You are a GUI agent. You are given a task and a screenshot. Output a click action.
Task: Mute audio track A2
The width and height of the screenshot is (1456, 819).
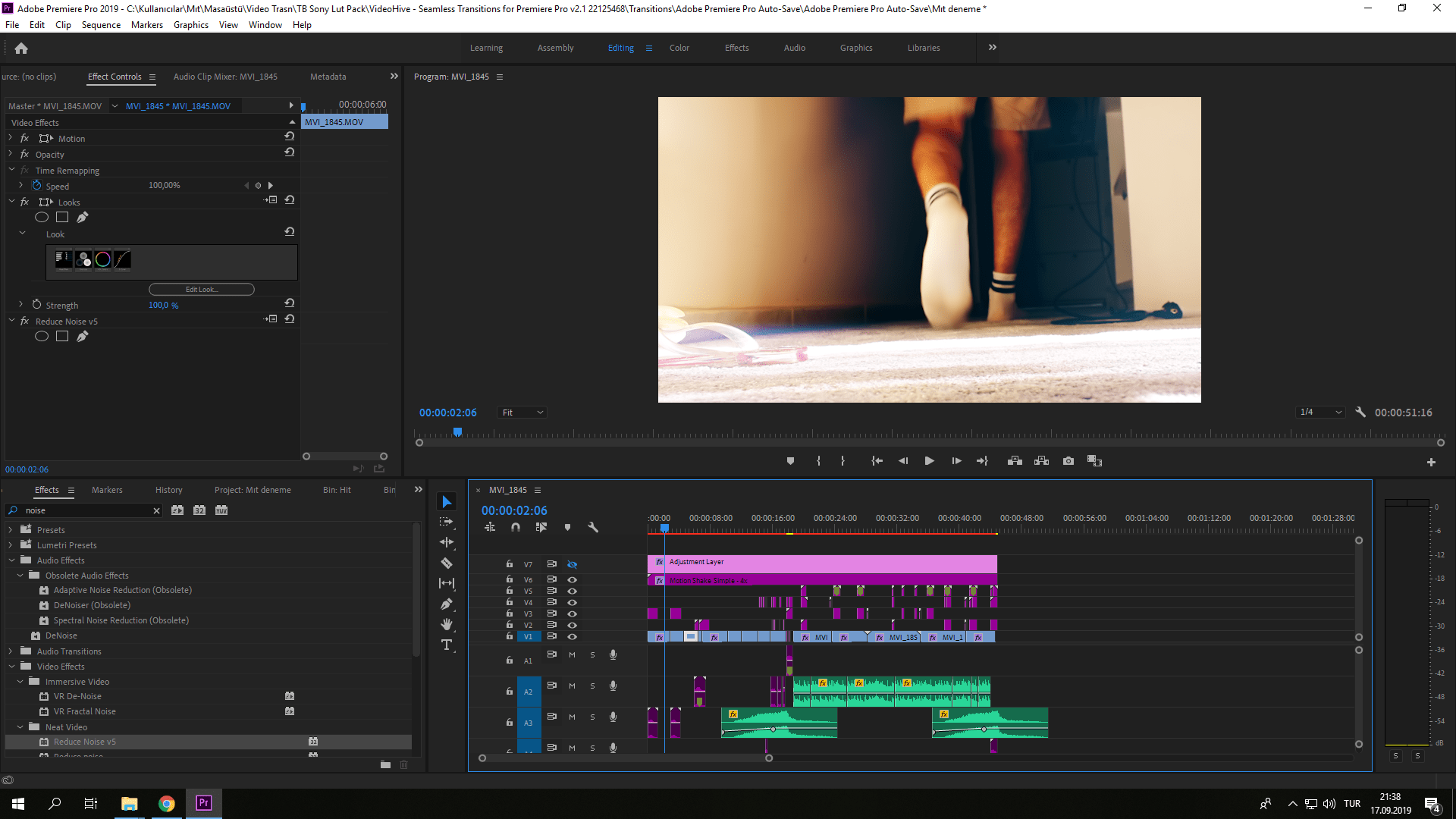coord(572,686)
